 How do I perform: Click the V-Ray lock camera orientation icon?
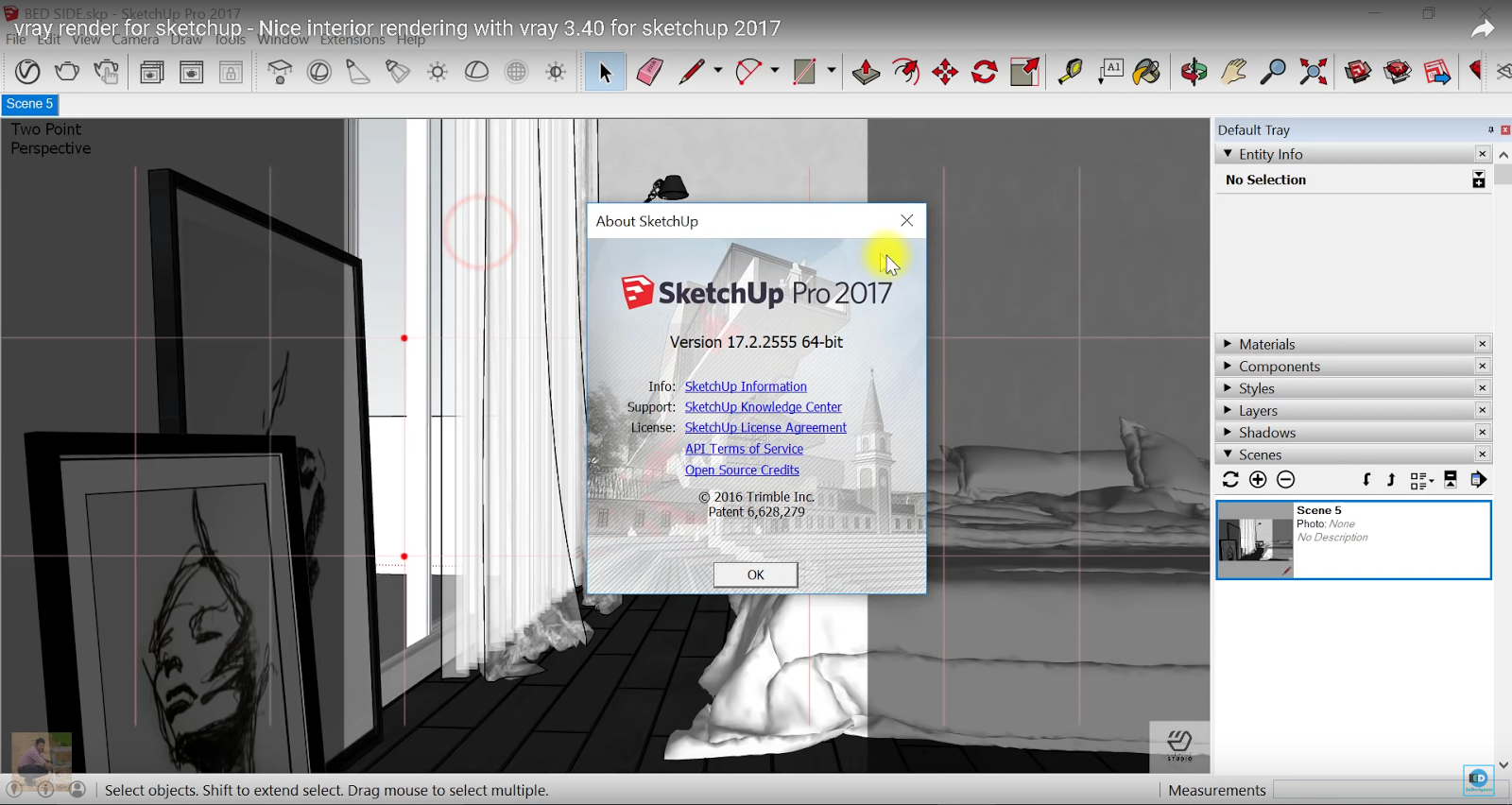(x=232, y=72)
